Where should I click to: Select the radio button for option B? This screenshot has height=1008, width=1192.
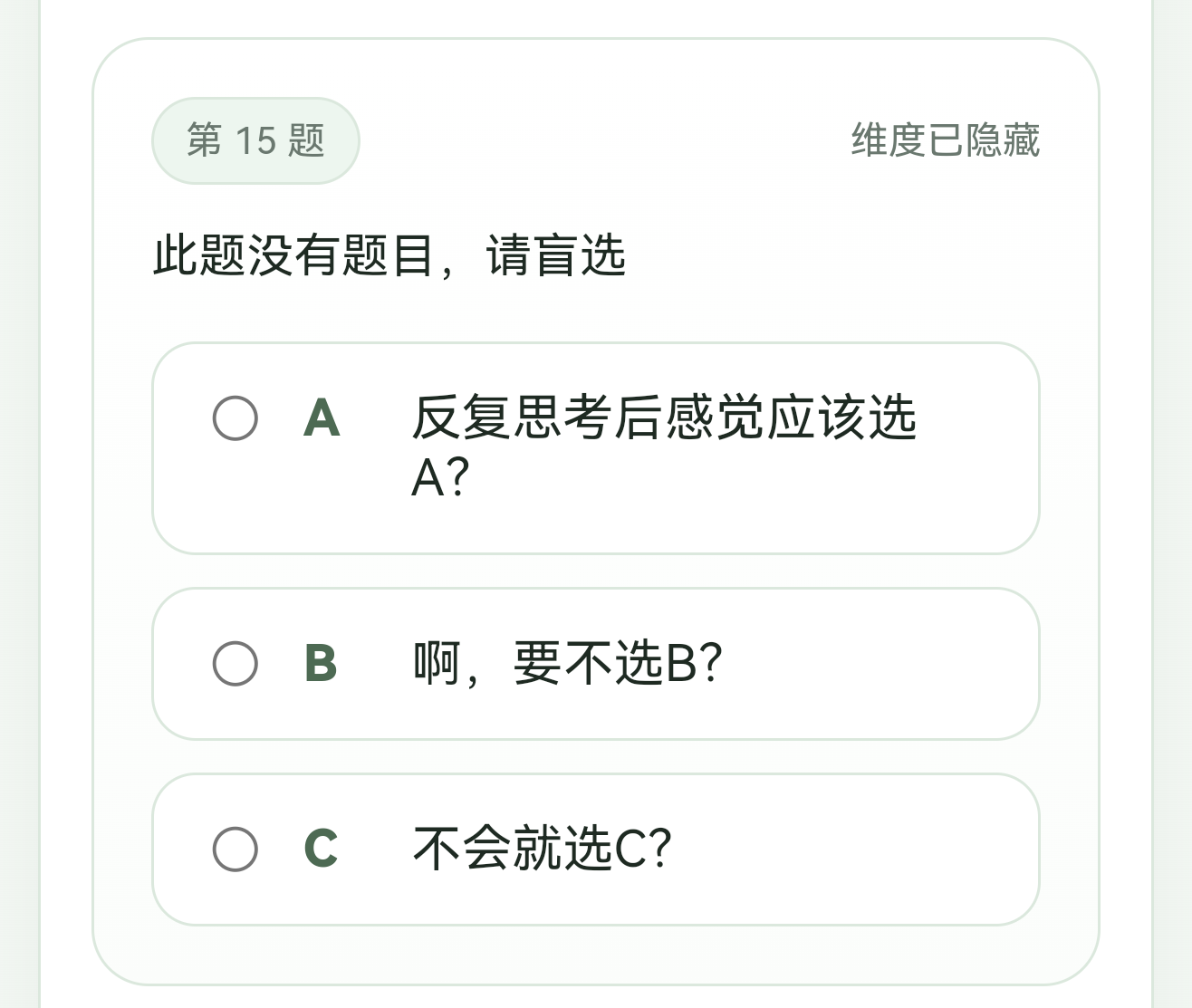(x=236, y=664)
